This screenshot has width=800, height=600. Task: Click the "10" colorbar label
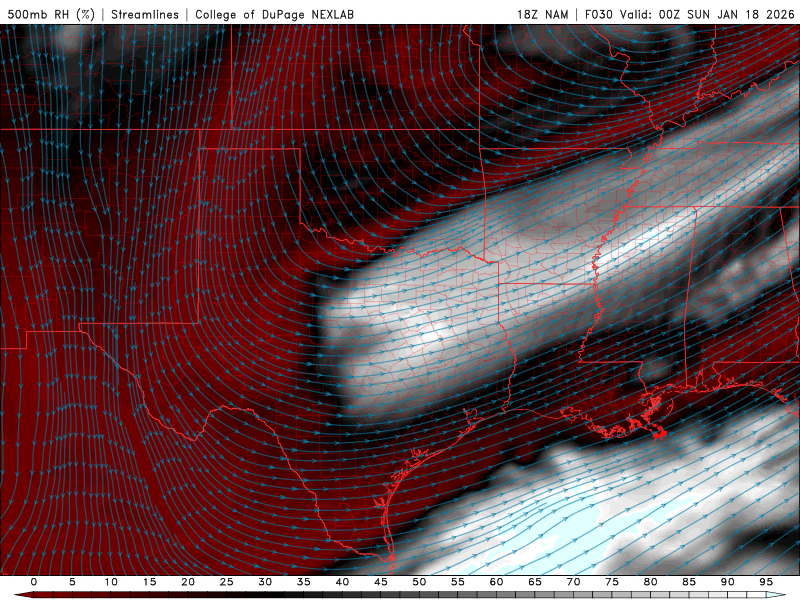111,582
